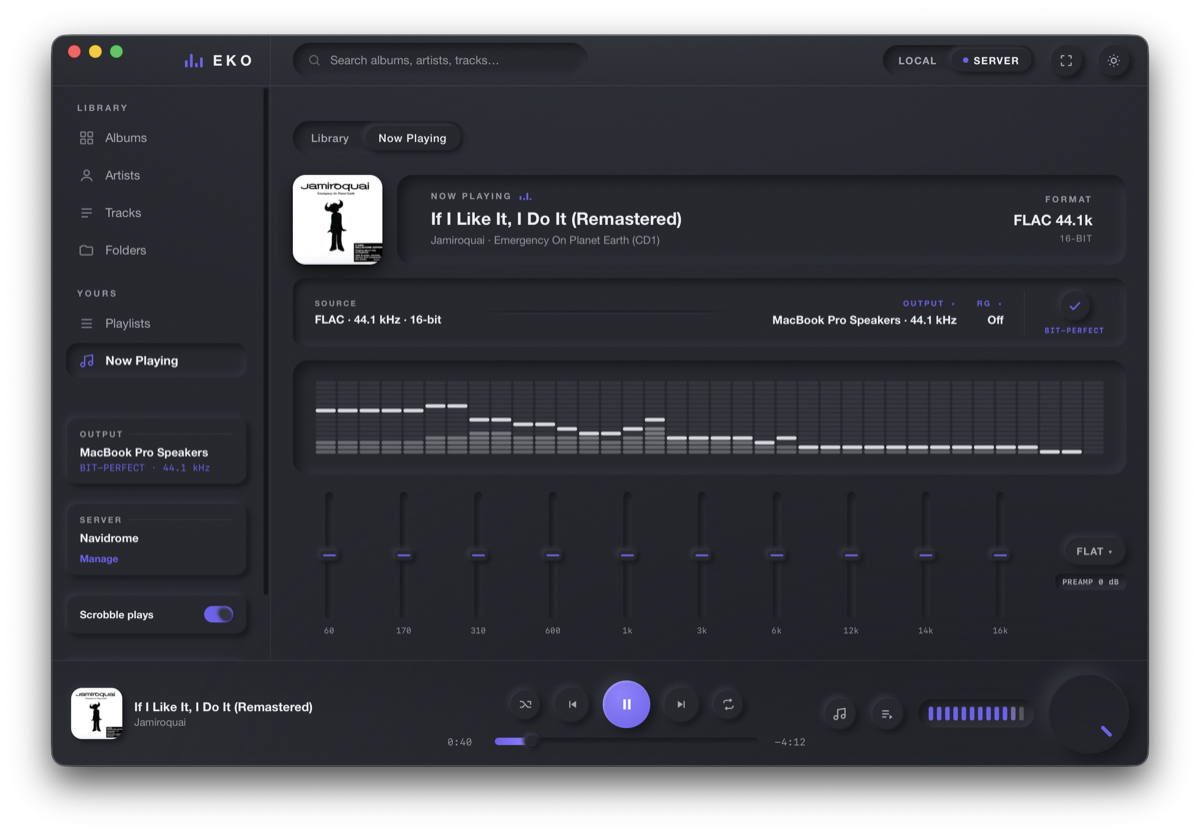
Task: Click the 1k equalizer slider
Action: tap(627, 555)
